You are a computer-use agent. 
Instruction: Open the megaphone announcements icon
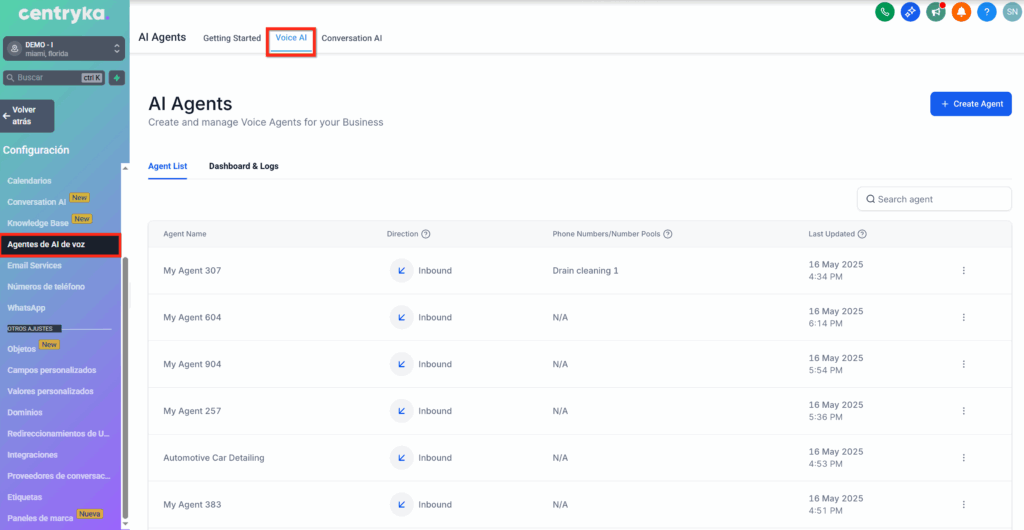coord(936,12)
